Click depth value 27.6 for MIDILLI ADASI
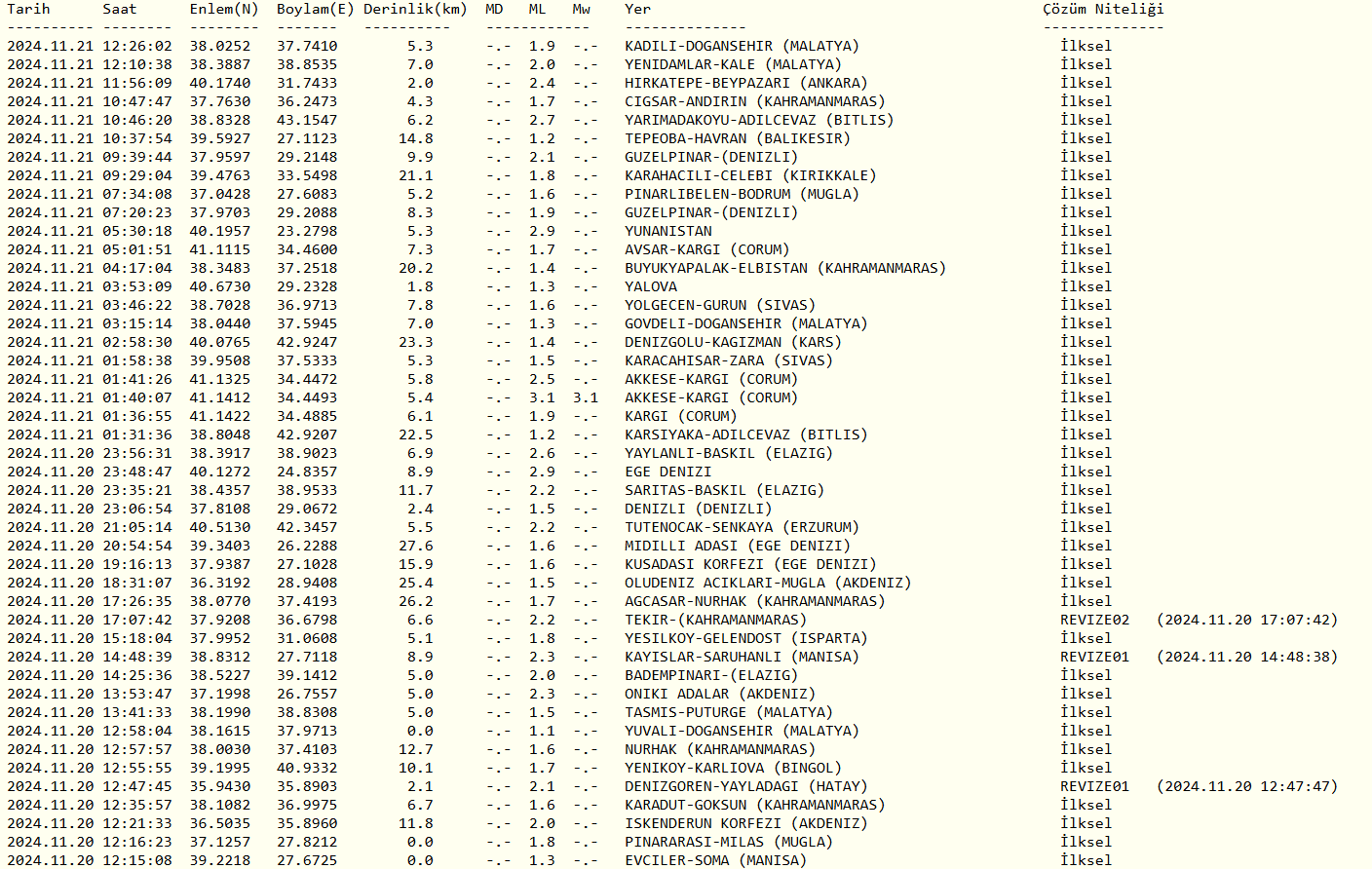This screenshot has width=1372, height=869. pyautogui.click(x=415, y=546)
